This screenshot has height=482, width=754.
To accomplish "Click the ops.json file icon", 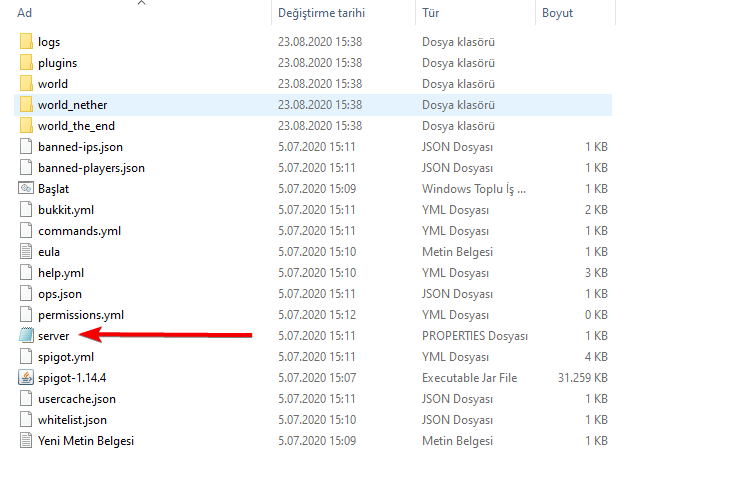I will click(26, 293).
